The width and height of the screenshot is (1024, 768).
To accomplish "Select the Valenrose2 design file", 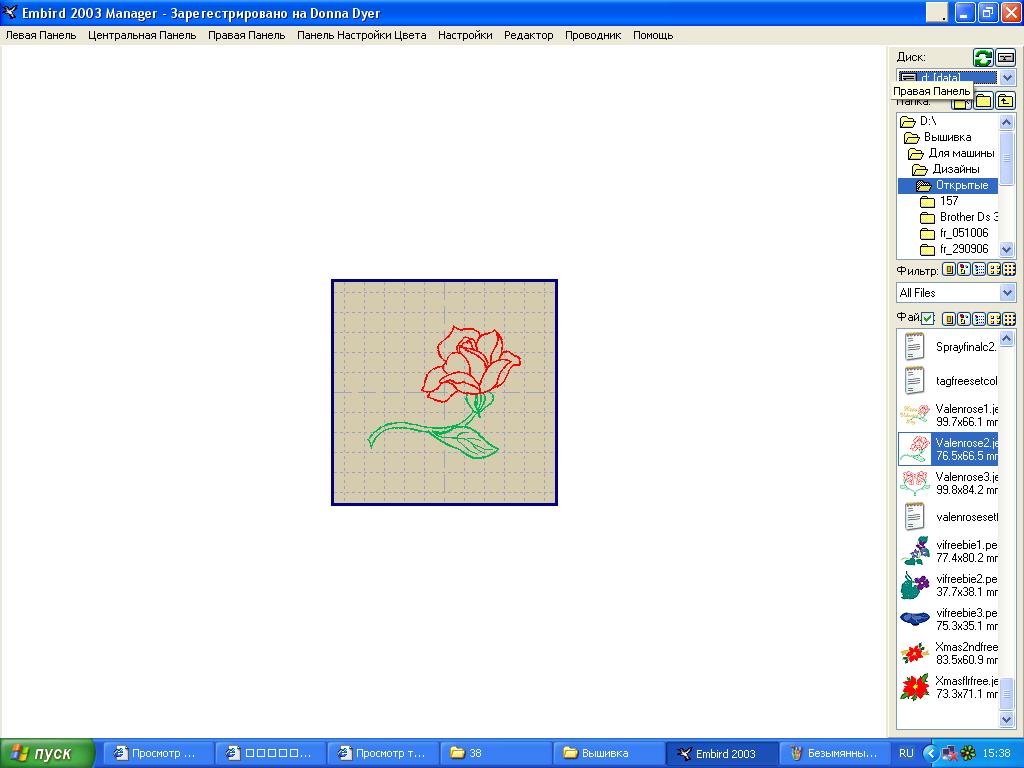I will 948,449.
